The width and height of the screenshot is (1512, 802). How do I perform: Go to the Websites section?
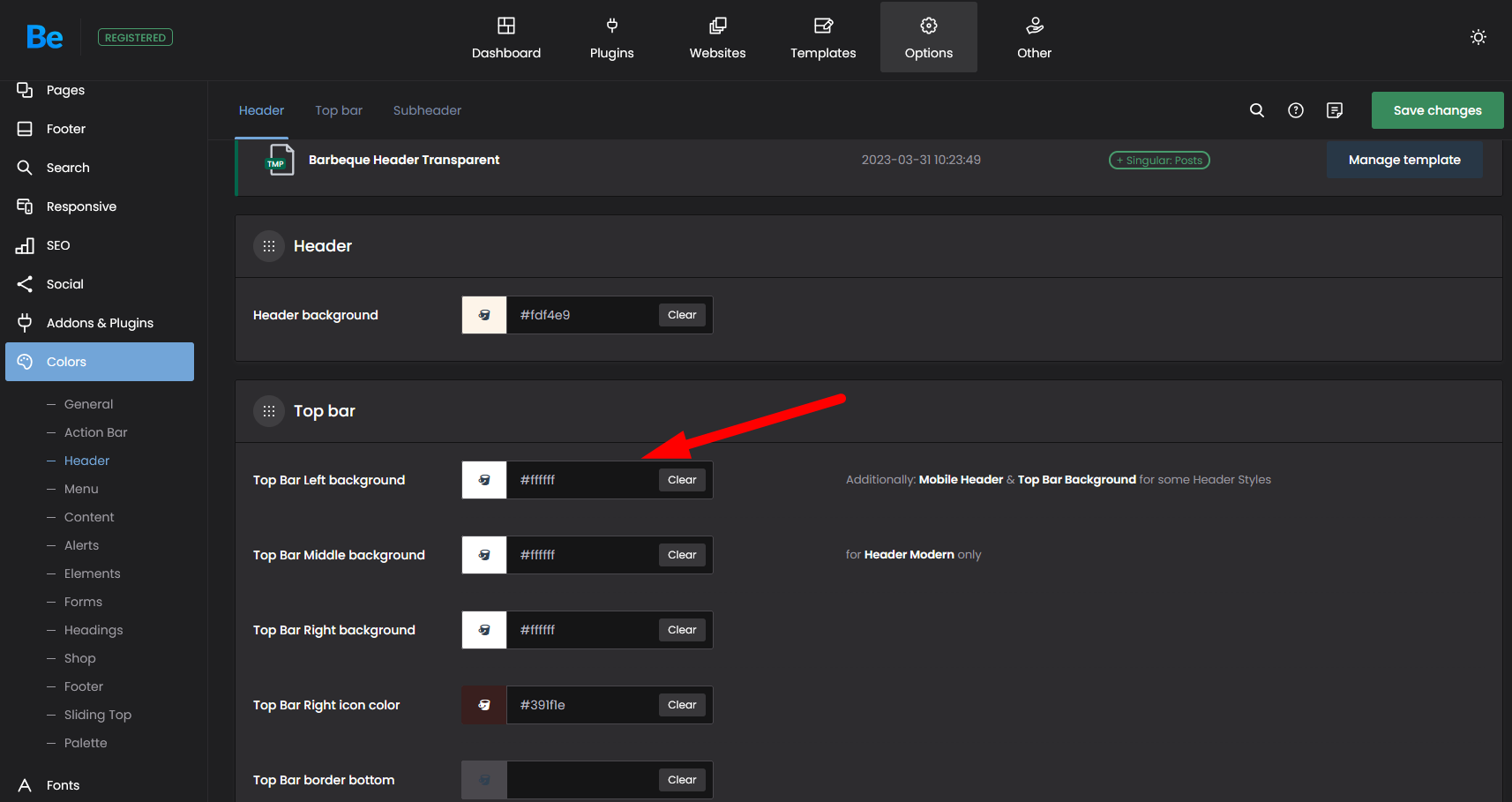point(717,37)
